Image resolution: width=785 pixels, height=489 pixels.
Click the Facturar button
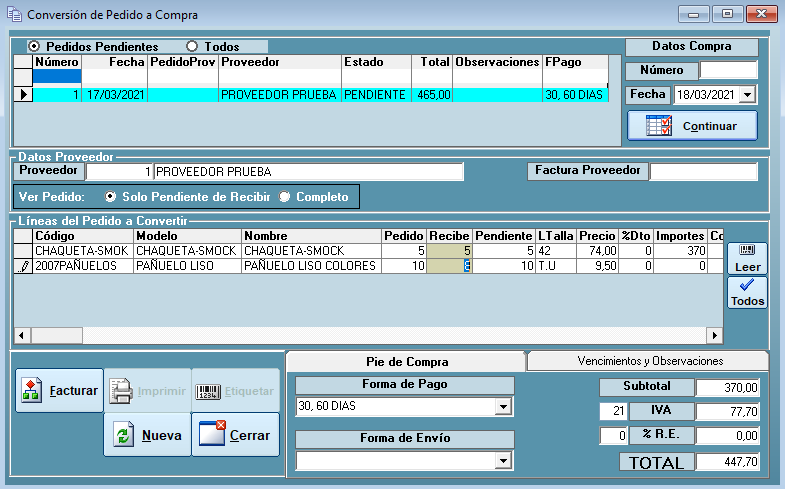coord(60,390)
